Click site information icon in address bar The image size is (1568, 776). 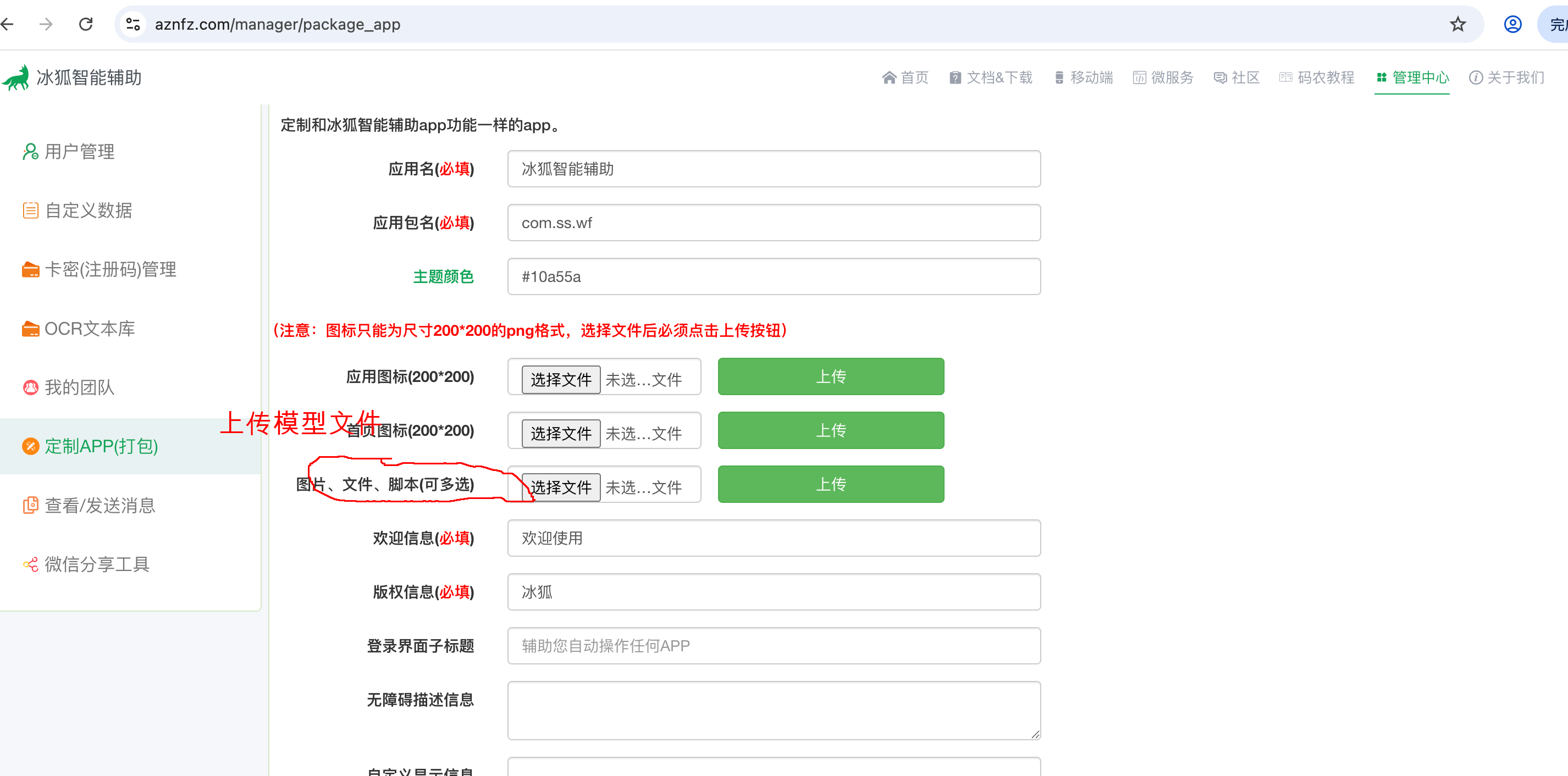(x=132, y=24)
